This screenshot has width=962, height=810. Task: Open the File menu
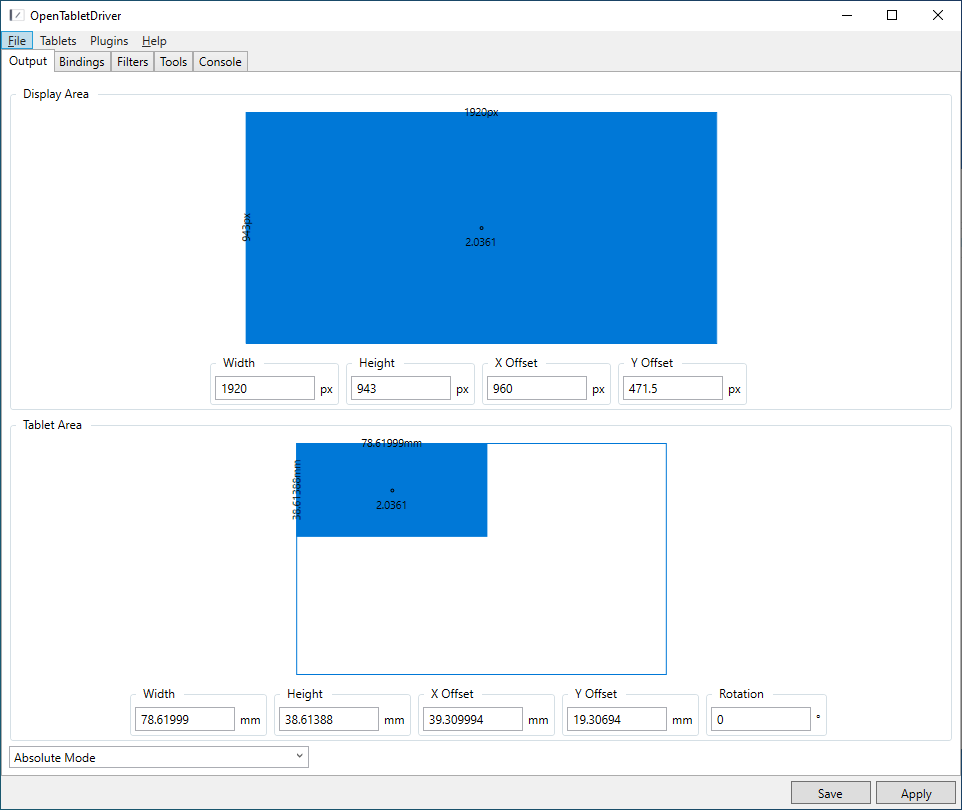(x=17, y=40)
